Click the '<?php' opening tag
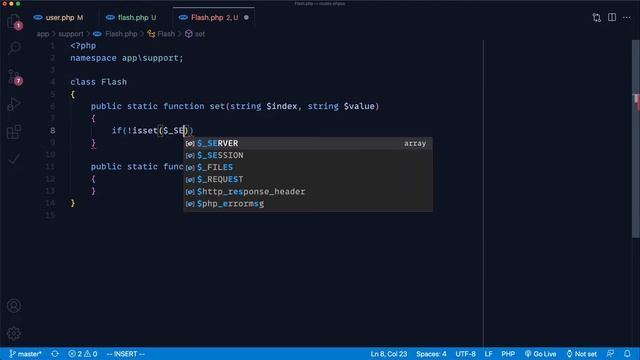The height and width of the screenshot is (360, 640). coord(83,46)
